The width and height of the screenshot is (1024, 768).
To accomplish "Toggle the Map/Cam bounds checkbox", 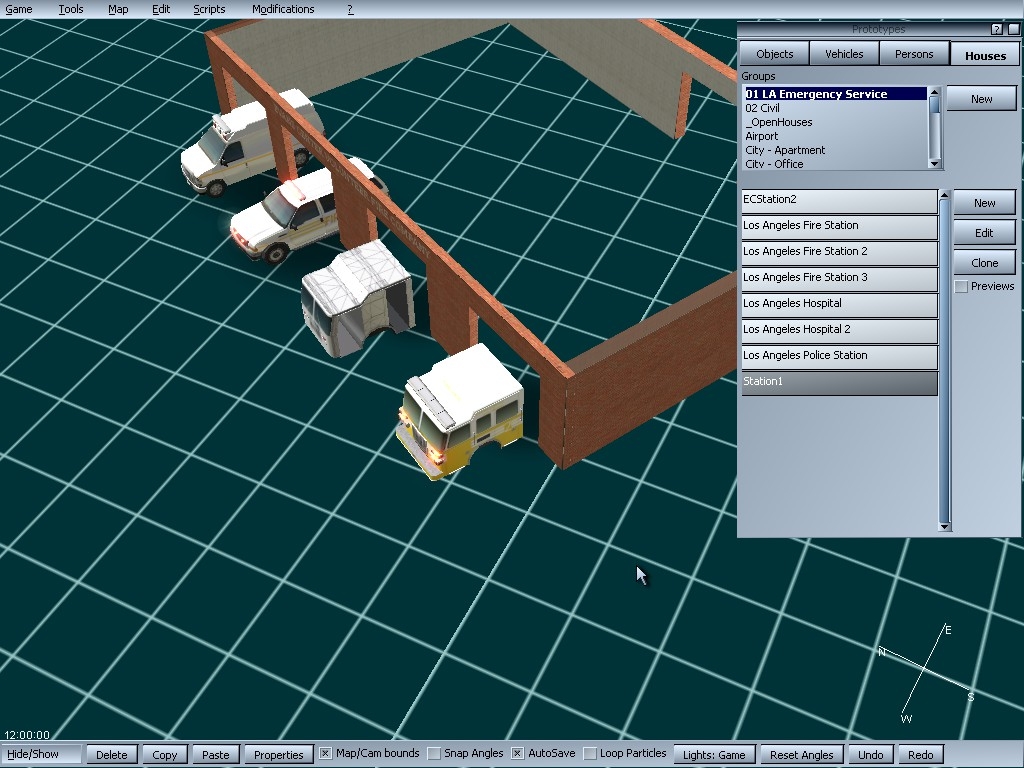I will point(325,754).
